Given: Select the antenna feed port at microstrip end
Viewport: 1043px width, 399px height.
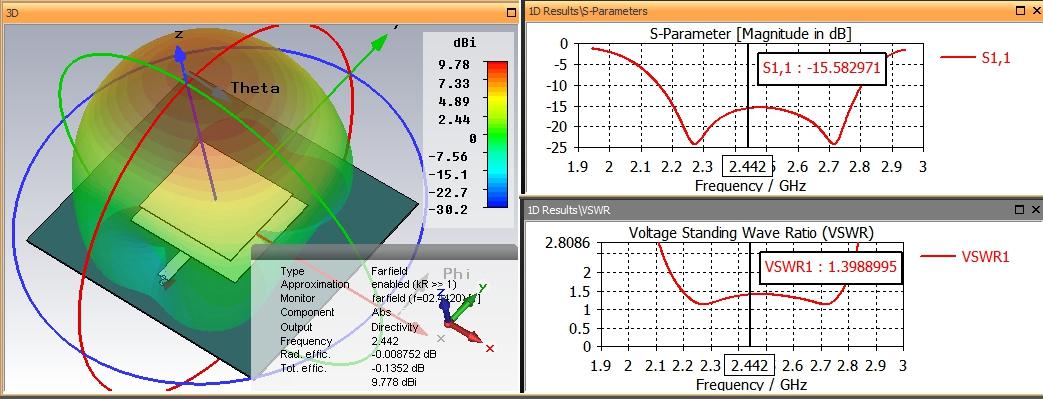Looking at the screenshot, I should pyautogui.click(x=164, y=279).
